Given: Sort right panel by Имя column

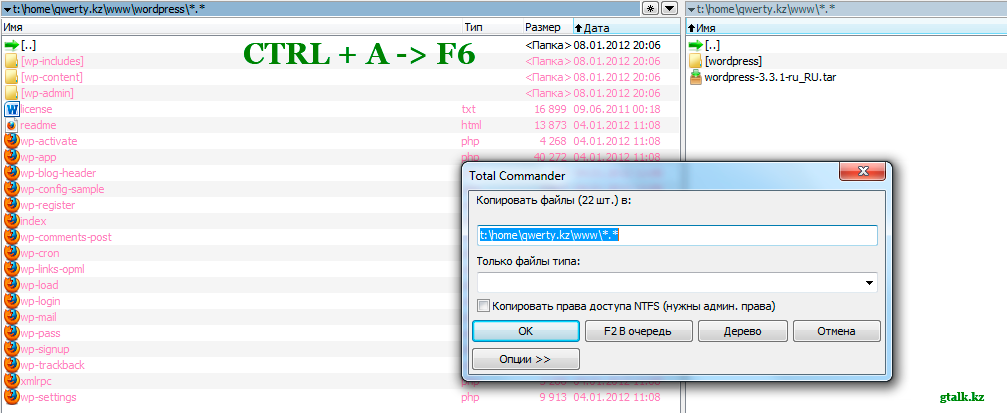Looking at the screenshot, I should coord(846,28).
